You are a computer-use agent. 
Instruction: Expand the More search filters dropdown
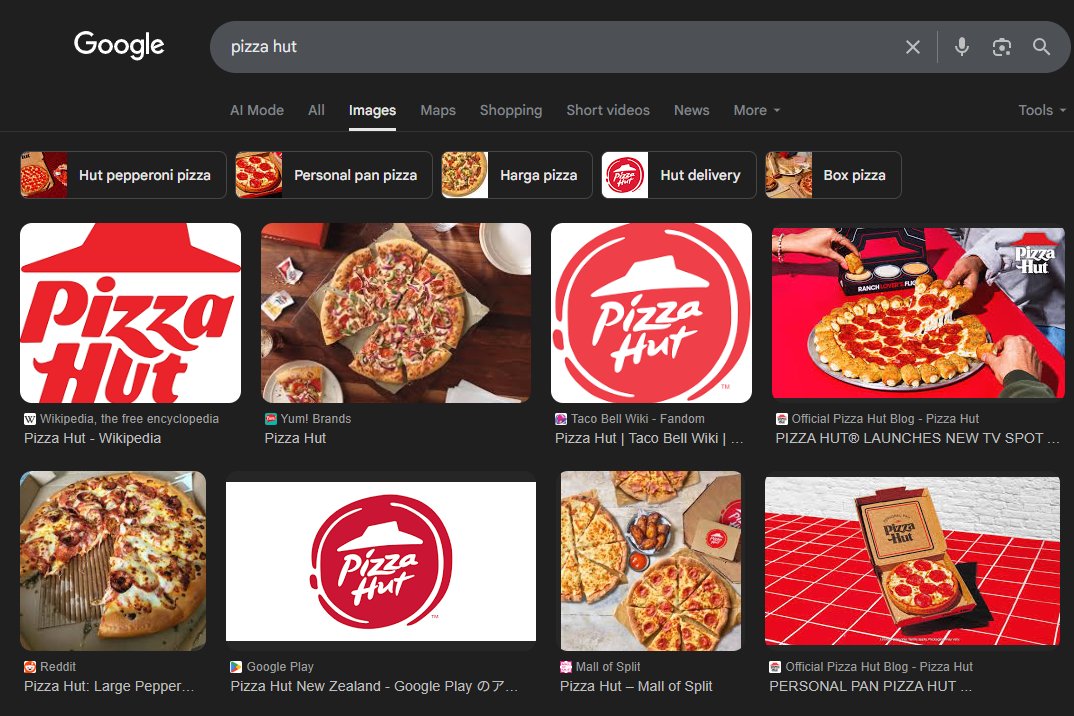[x=756, y=110]
